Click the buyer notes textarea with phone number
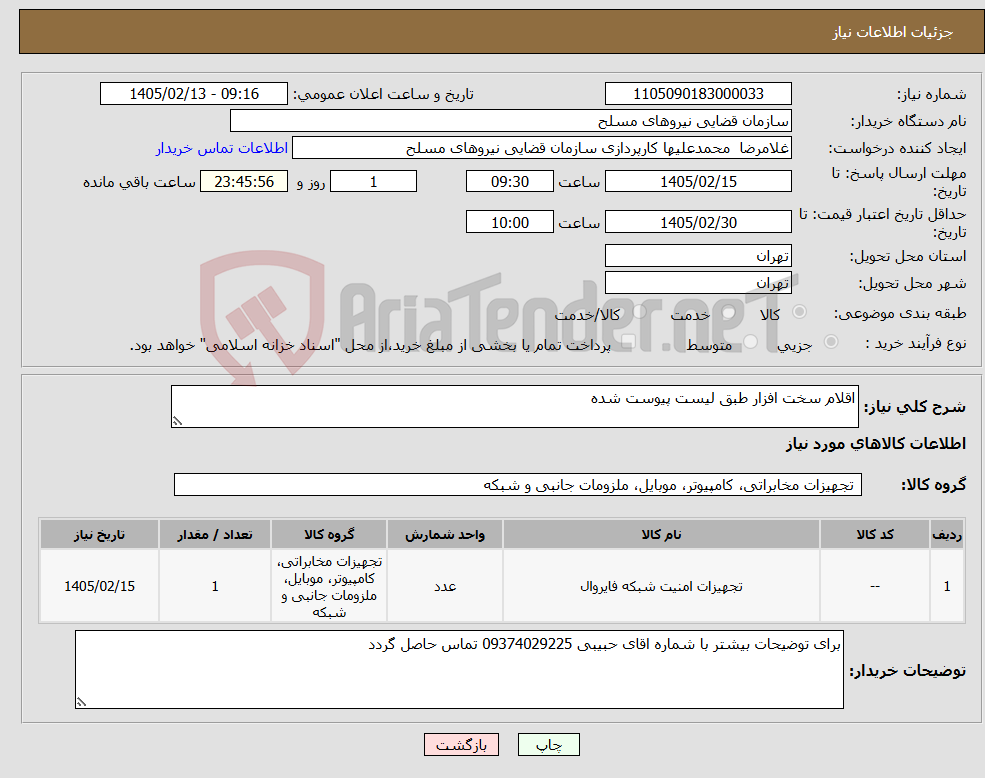The height and width of the screenshot is (778, 985). [x=459, y=669]
